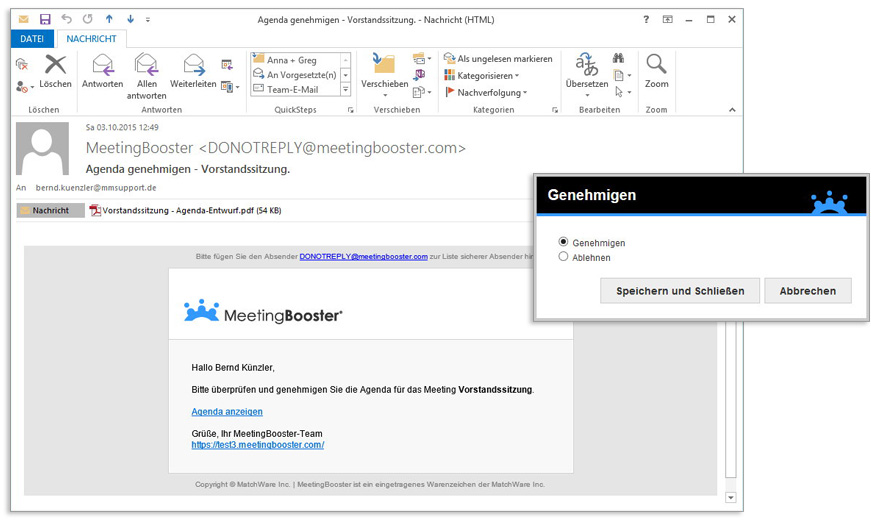The width and height of the screenshot is (871, 525).
Task: Click the Abbrechen button
Action: (x=808, y=291)
